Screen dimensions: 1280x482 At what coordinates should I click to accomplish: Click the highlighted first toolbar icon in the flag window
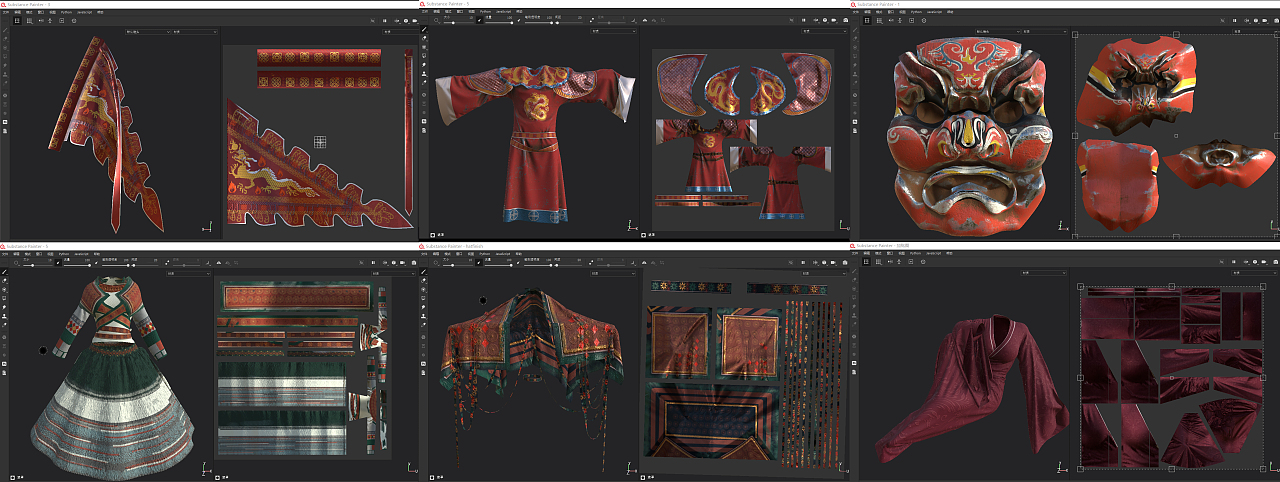(17, 21)
